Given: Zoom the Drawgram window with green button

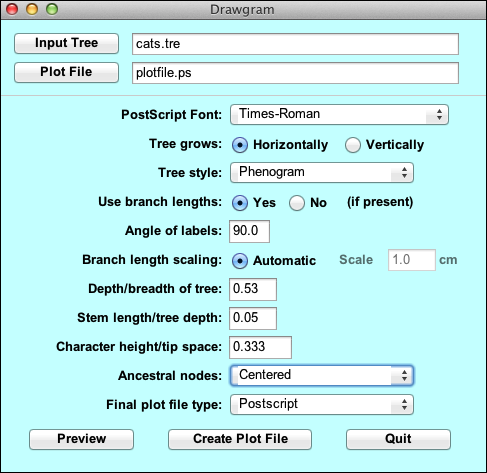Looking at the screenshot, I should click(52, 9).
